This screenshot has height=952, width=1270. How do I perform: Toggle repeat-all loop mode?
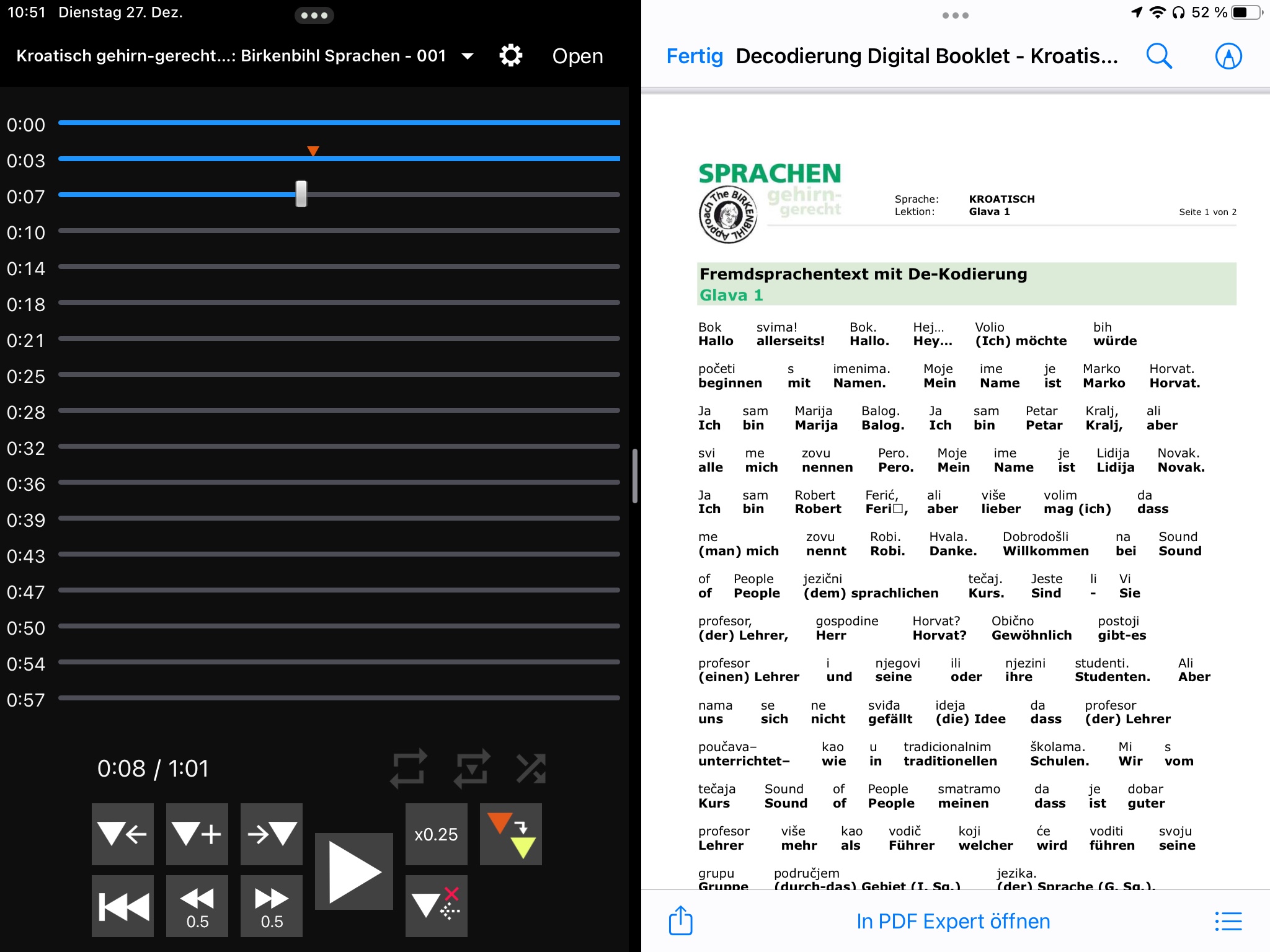409,769
